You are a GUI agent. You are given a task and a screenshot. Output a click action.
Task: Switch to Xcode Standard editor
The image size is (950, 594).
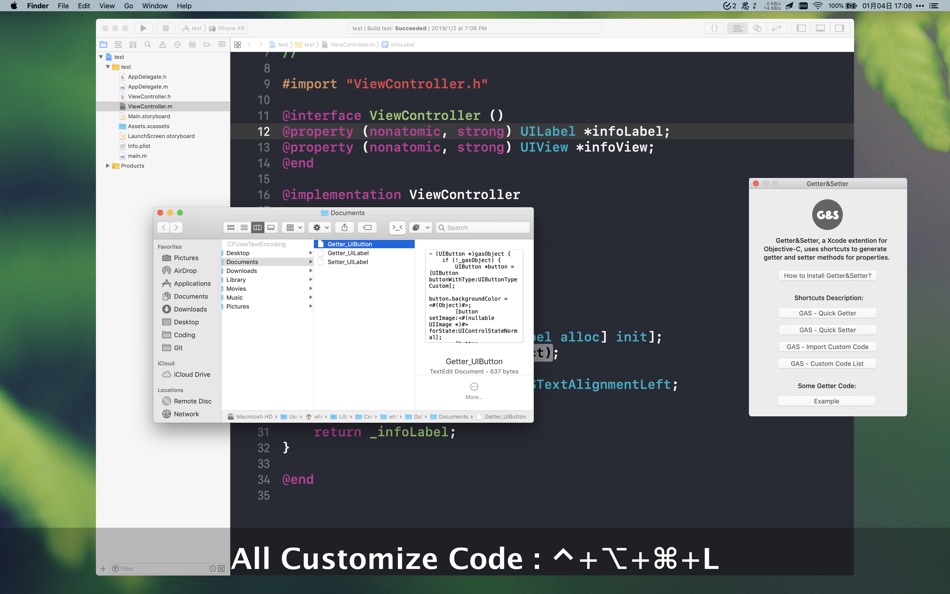737,28
